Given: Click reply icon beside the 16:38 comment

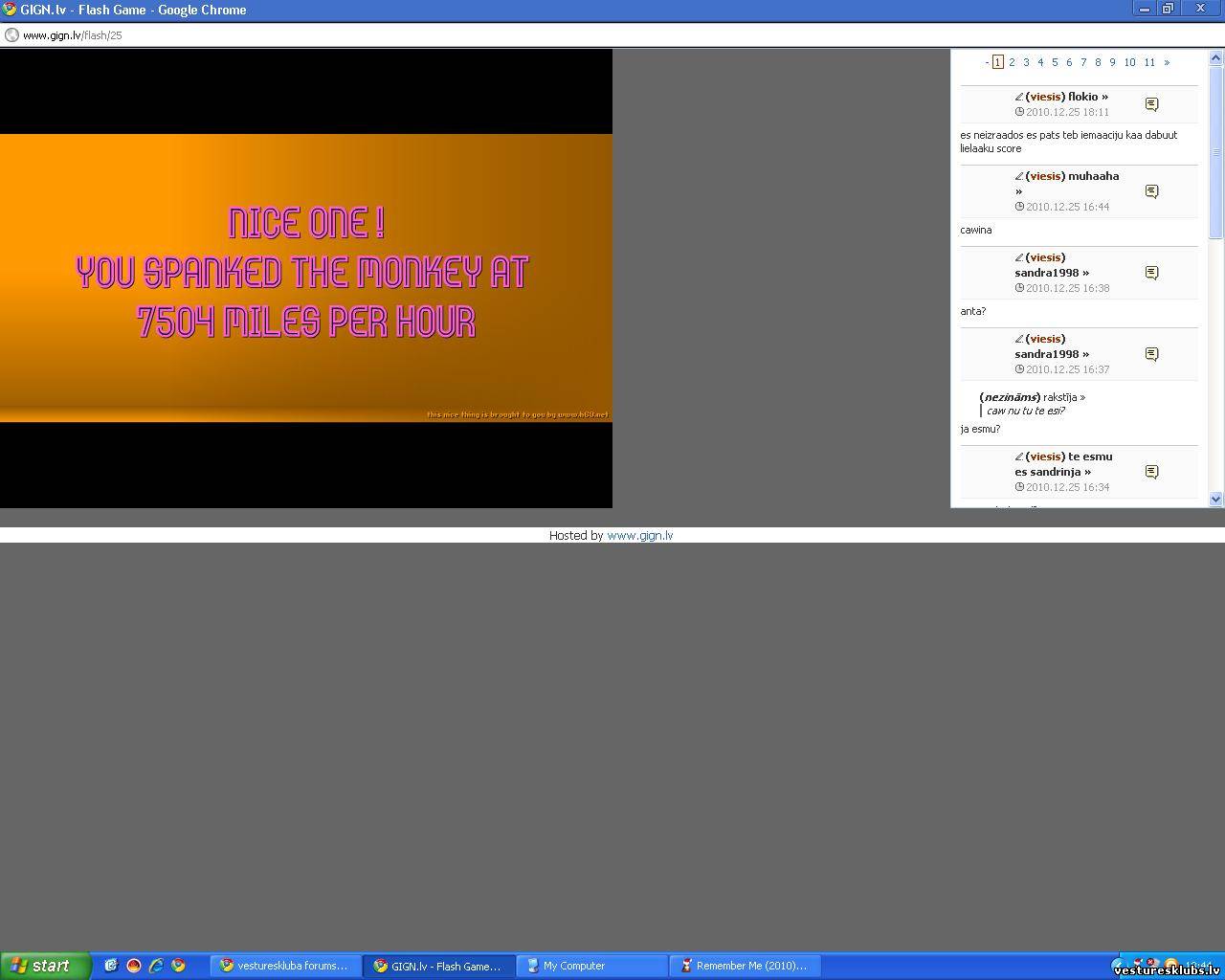Looking at the screenshot, I should tap(1151, 273).
